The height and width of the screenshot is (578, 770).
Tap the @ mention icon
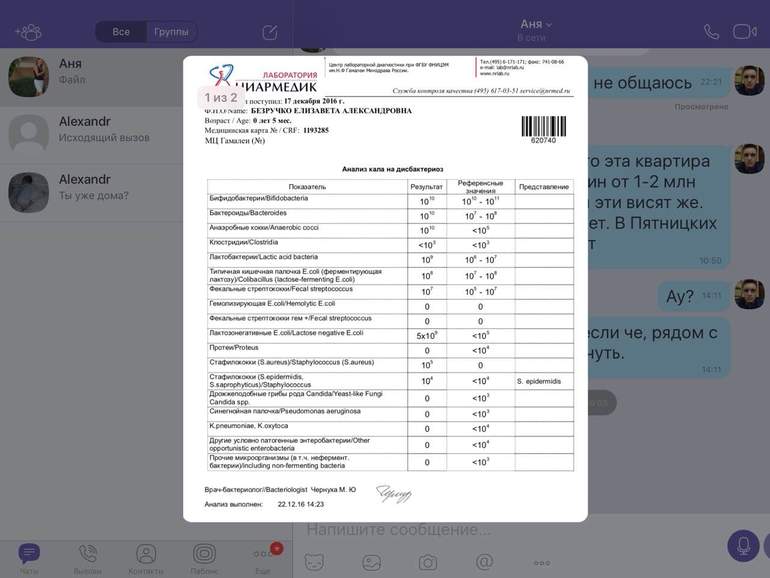[485, 562]
